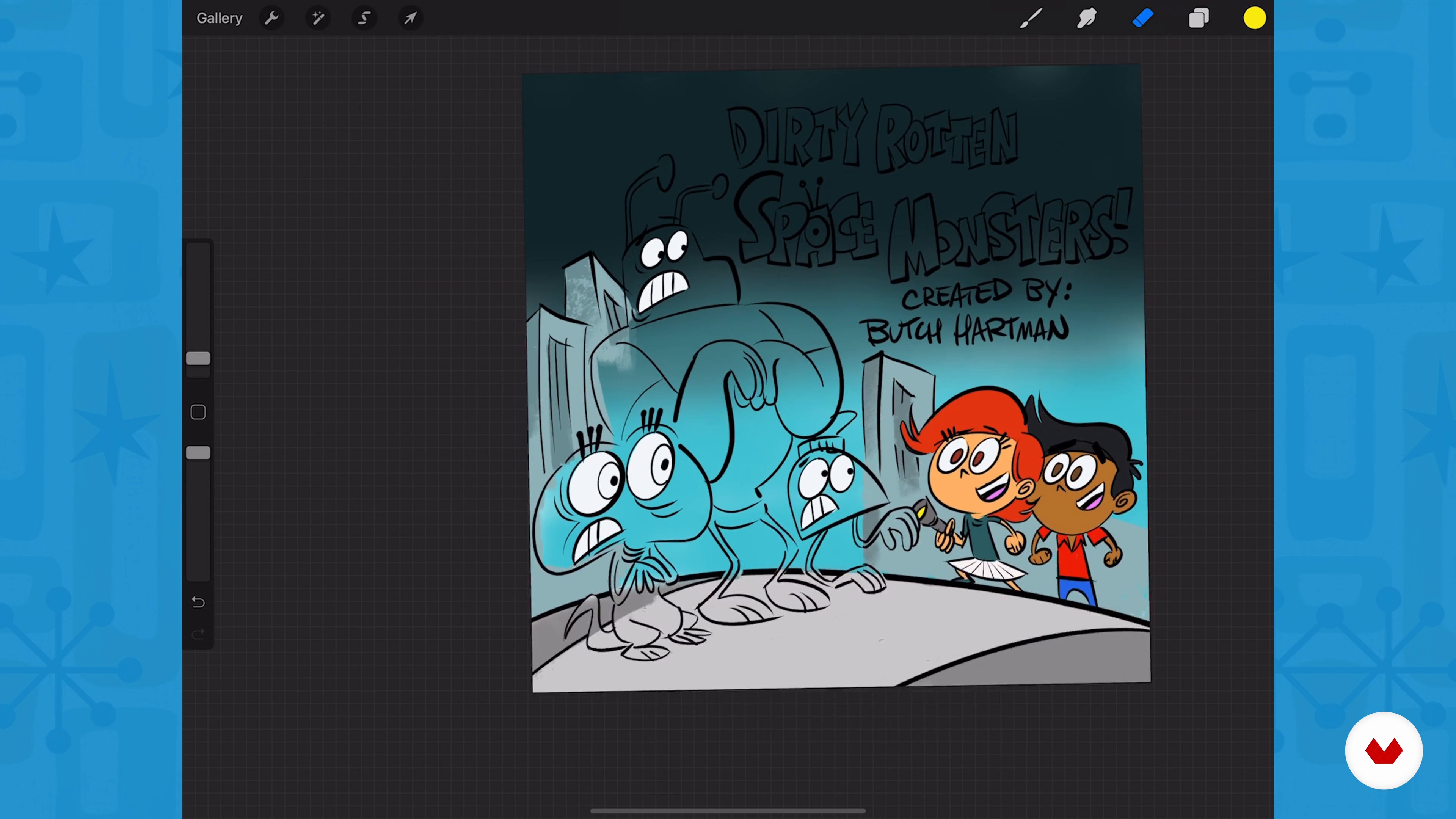Click the red chevron logo badge

point(1384,751)
